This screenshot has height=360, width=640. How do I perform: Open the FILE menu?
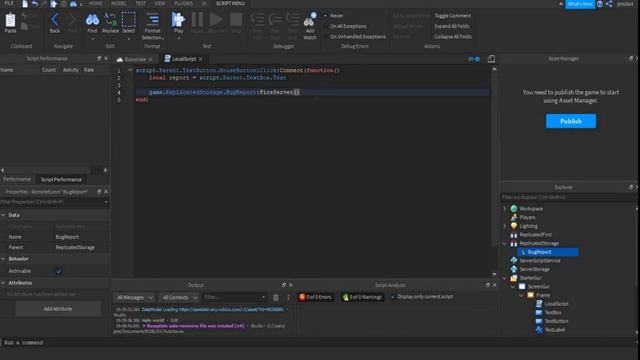tap(9, 3)
